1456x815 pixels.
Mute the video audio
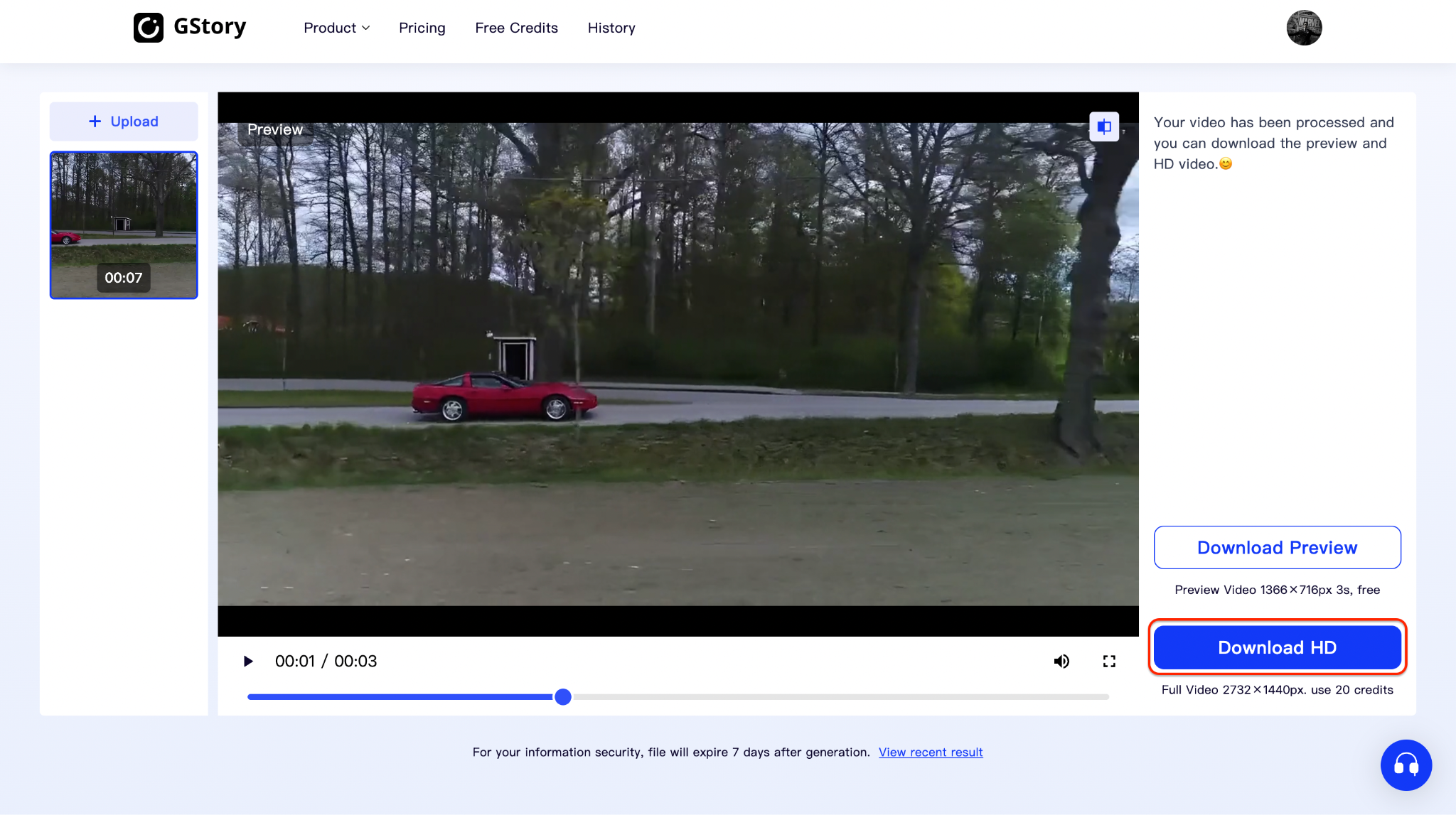pos(1062,661)
